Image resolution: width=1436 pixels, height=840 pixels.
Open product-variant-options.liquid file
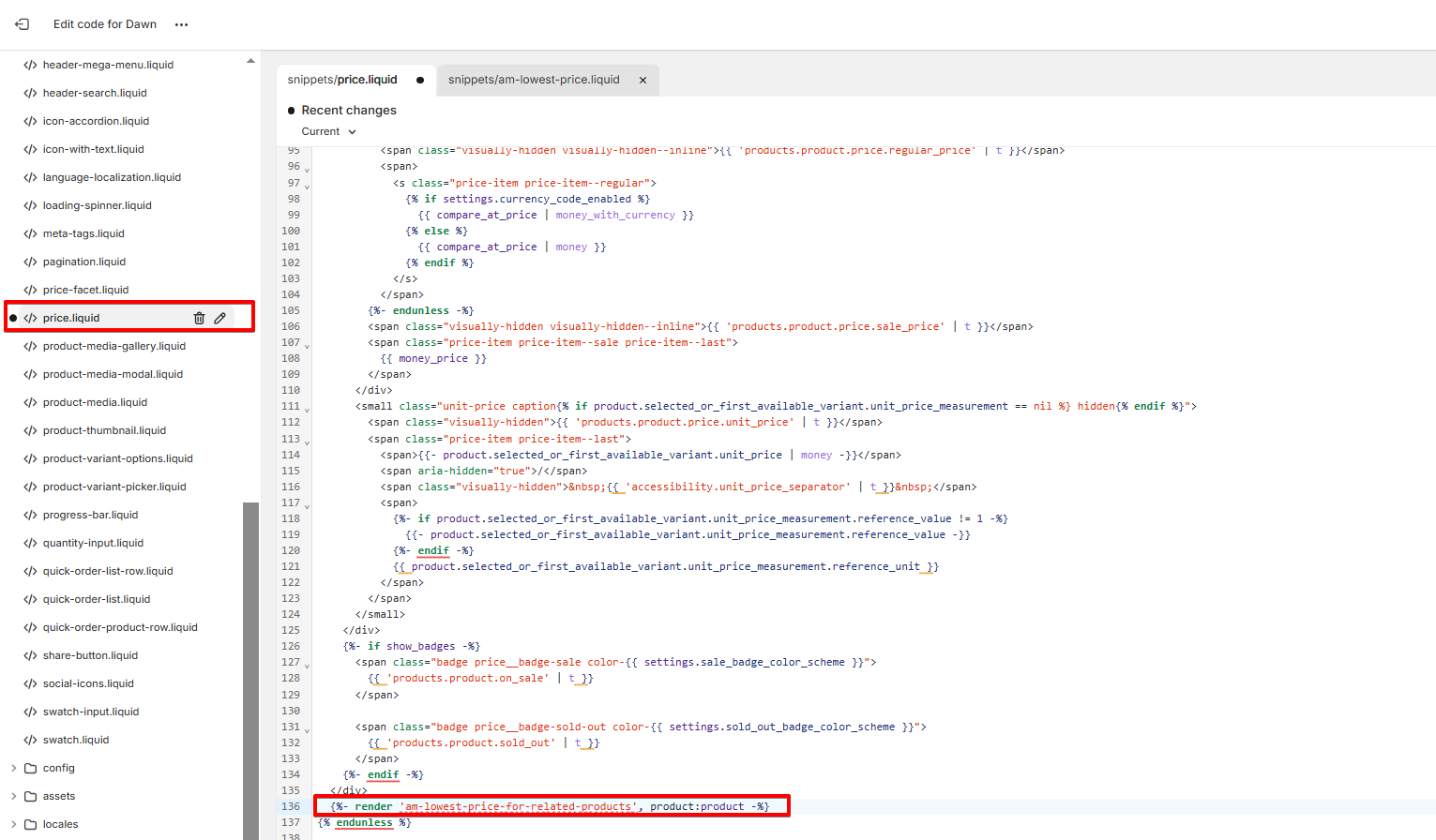[x=117, y=458]
